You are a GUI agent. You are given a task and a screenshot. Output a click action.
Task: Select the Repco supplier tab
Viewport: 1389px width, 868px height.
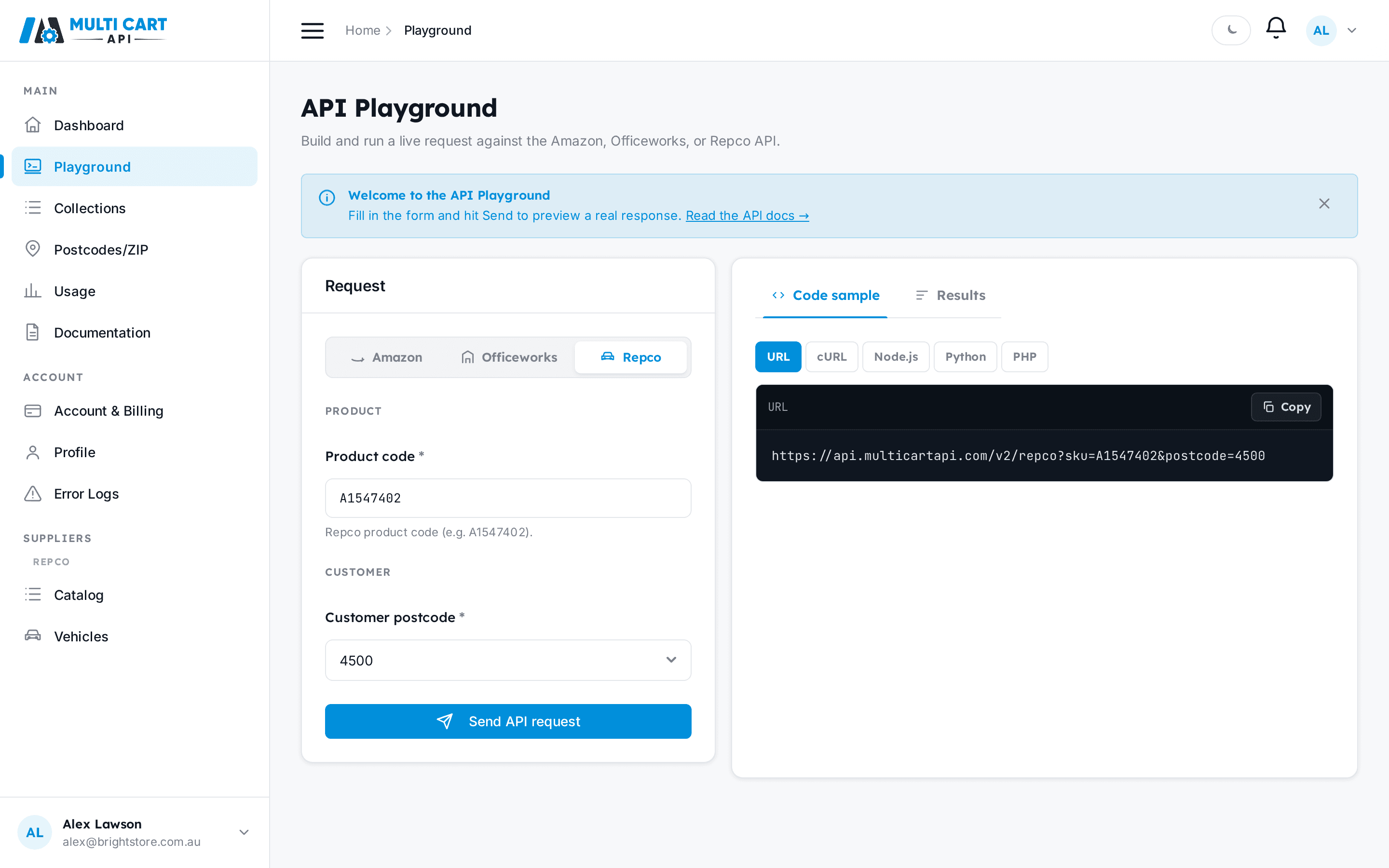click(x=631, y=357)
